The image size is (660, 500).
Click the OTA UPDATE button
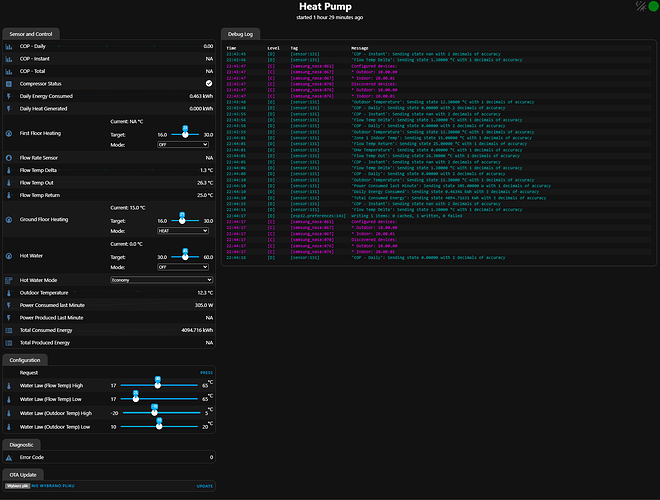pyautogui.click(x=204, y=485)
